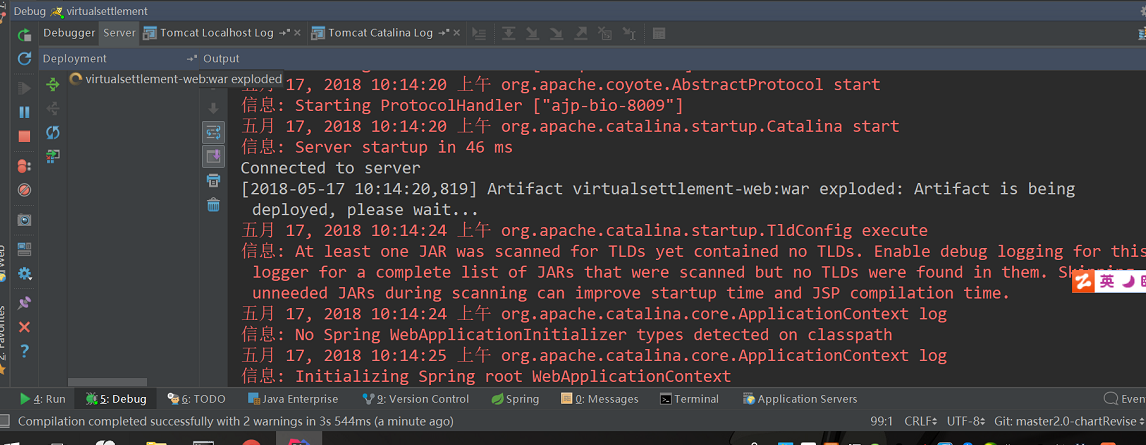
Task: Pause the program with the pause icon
Action: pos(24,112)
